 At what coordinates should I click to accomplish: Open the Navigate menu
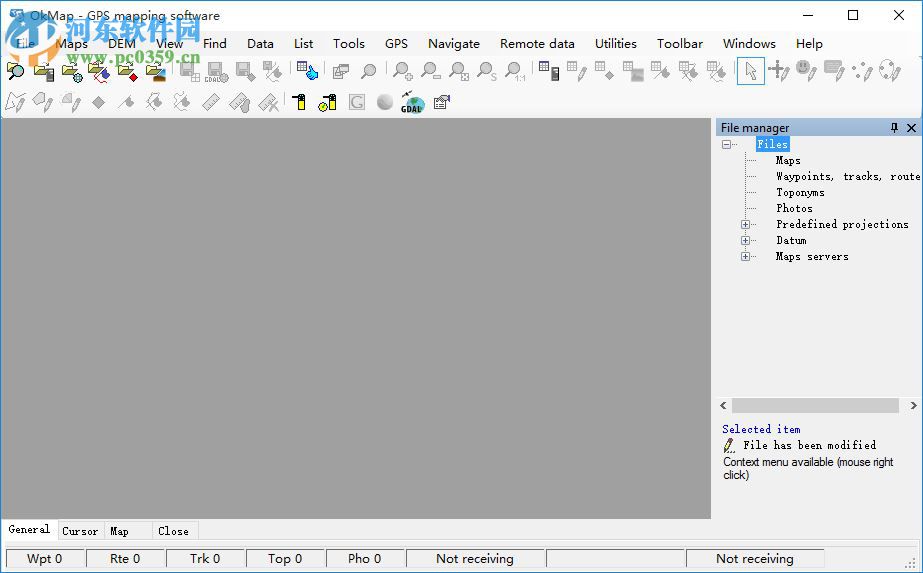454,44
